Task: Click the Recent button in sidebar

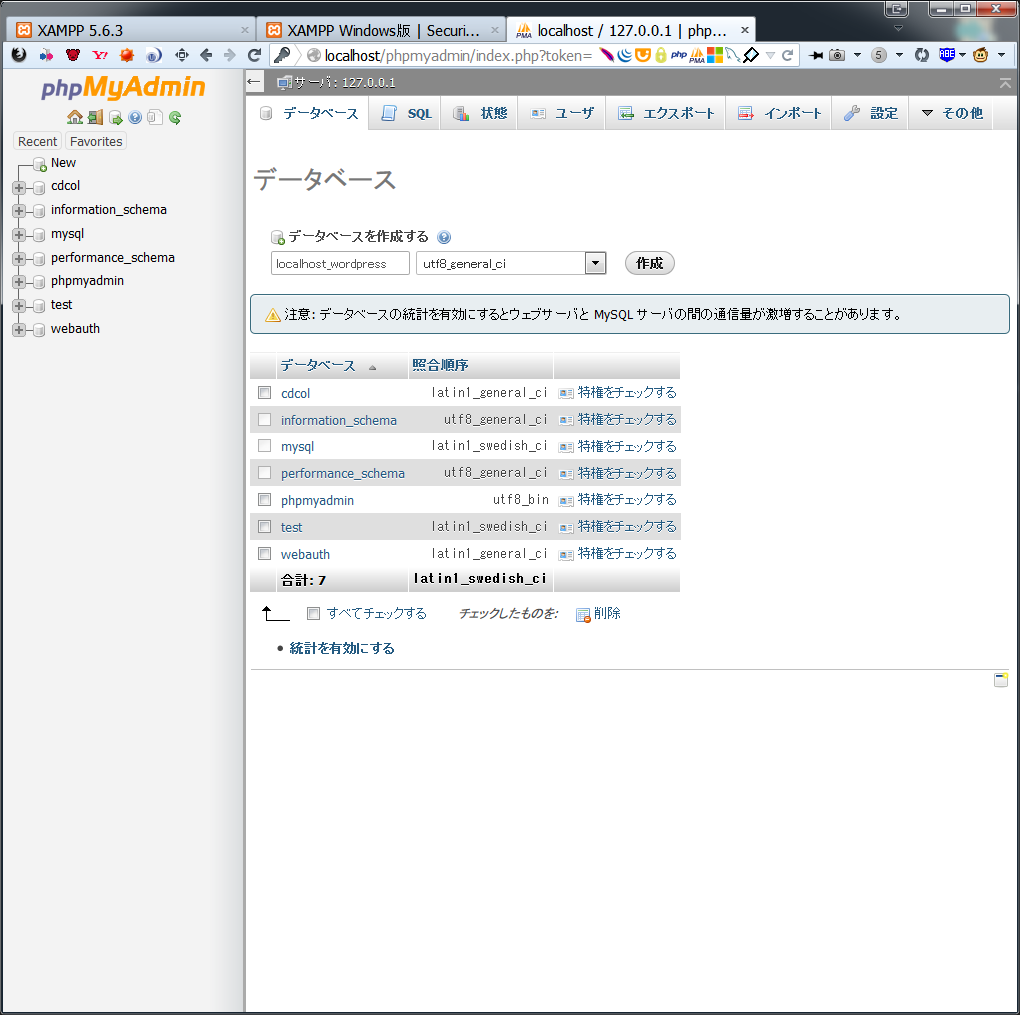Action: point(37,141)
